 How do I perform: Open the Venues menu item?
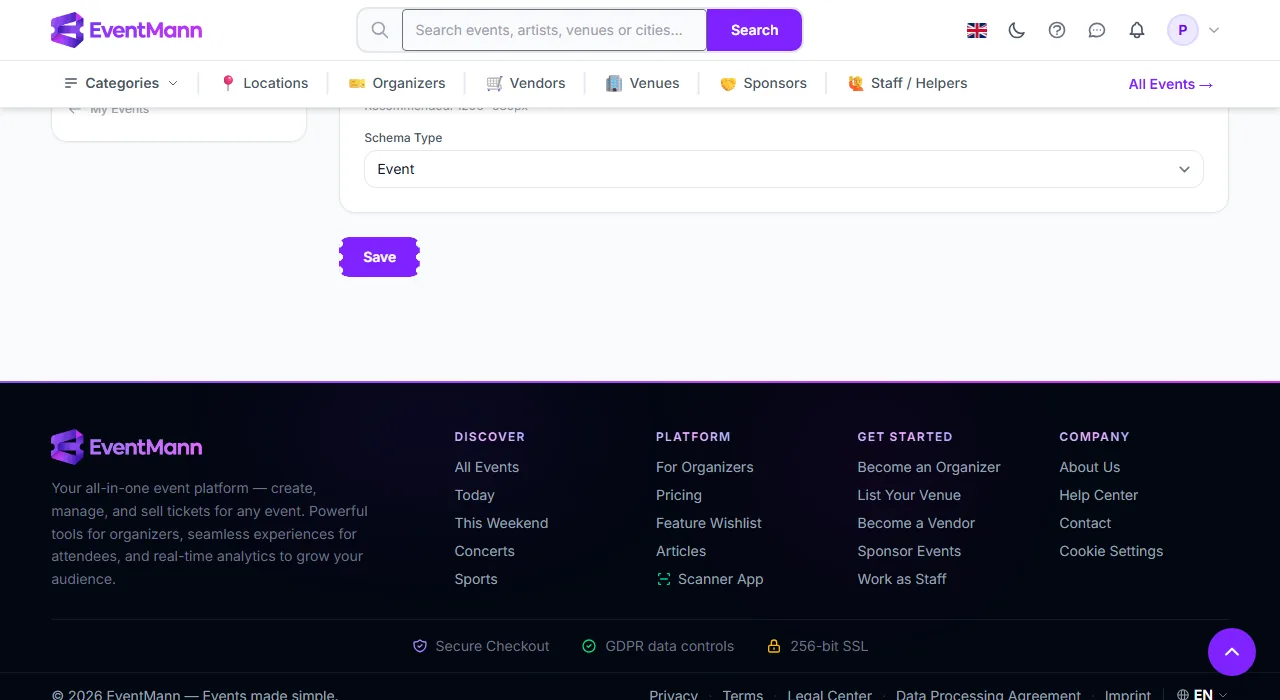(x=643, y=83)
